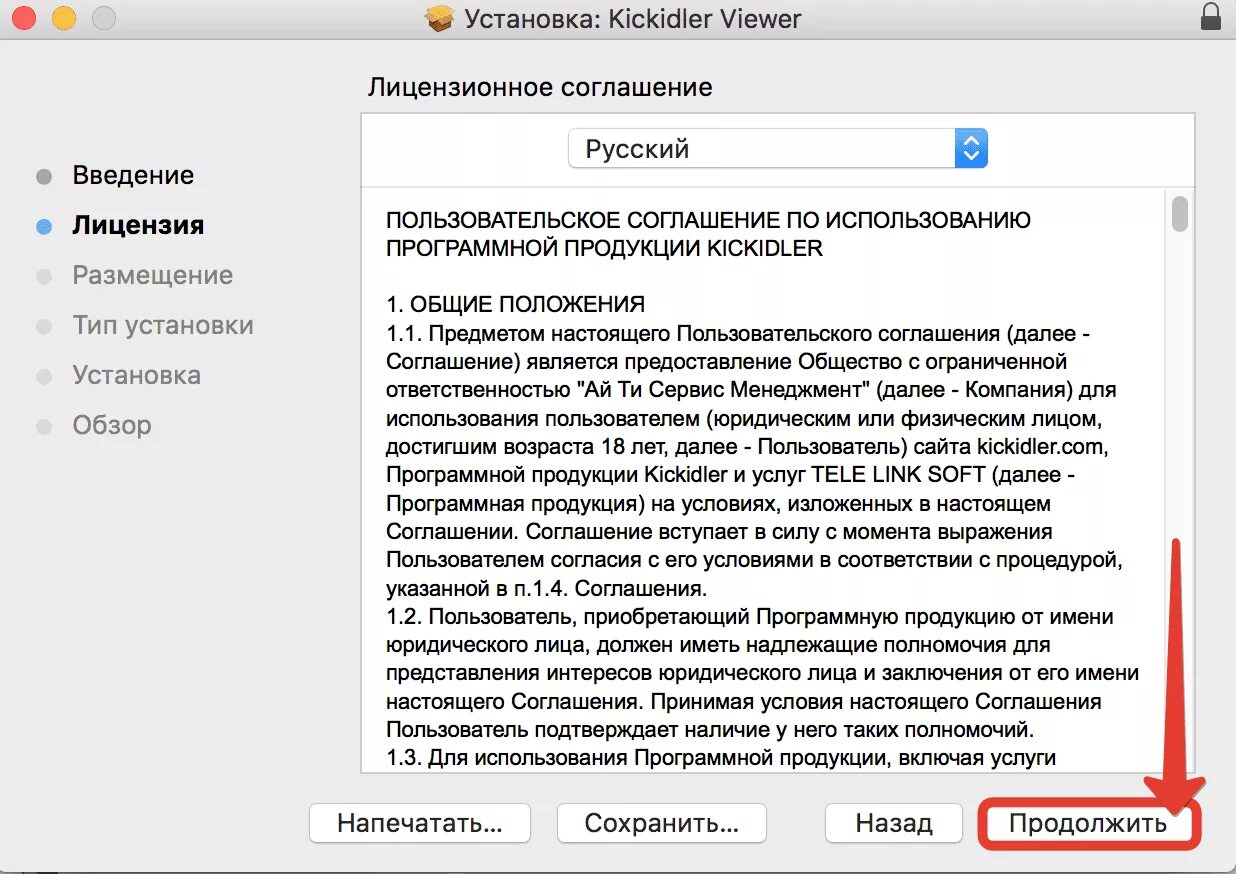This screenshot has width=1236, height=874.
Task: Close the installer with the red button
Action: click(x=23, y=18)
